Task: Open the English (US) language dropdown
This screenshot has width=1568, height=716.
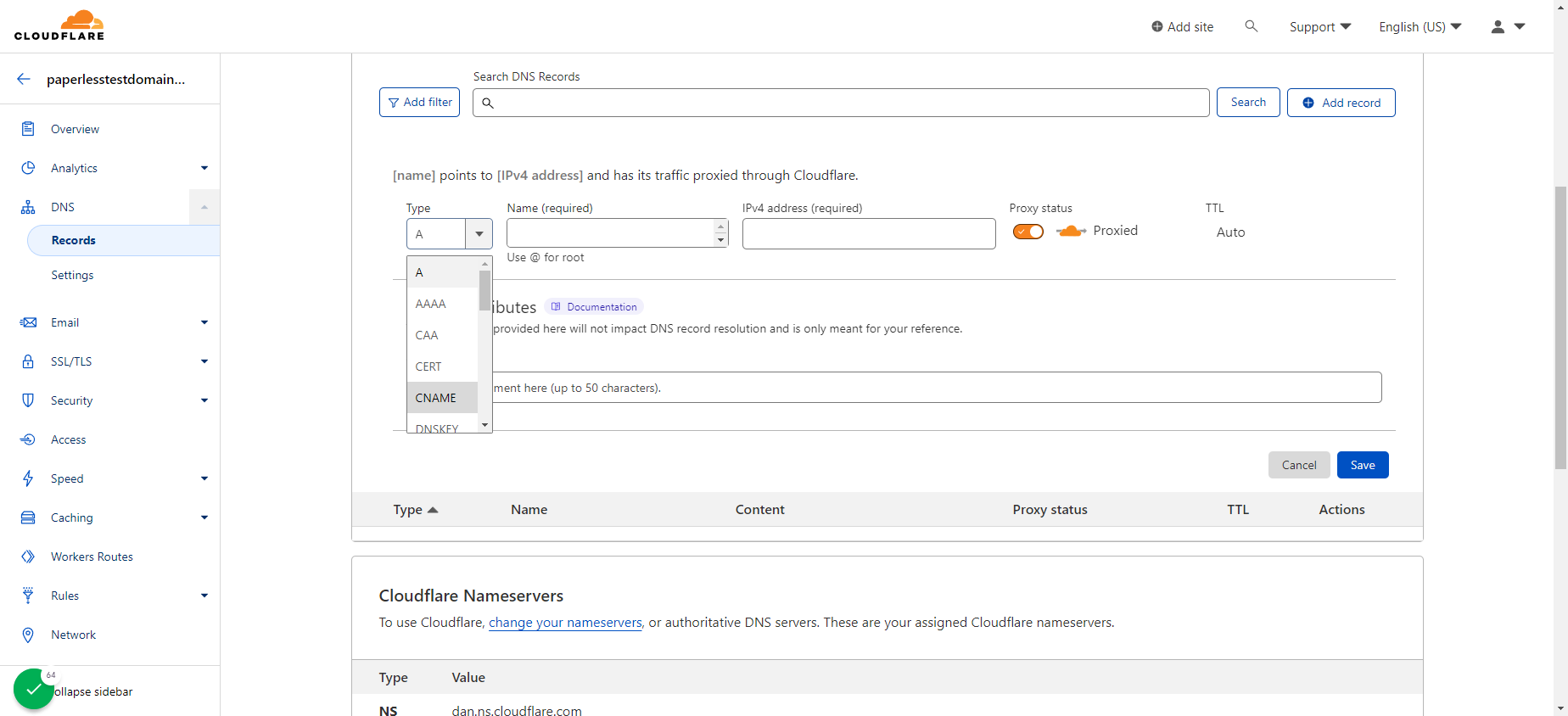Action: click(x=1420, y=27)
